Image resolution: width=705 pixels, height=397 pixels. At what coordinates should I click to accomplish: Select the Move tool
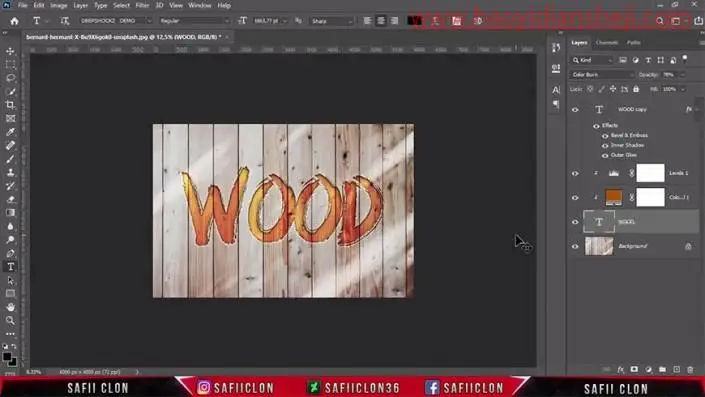click(x=10, y=51)
